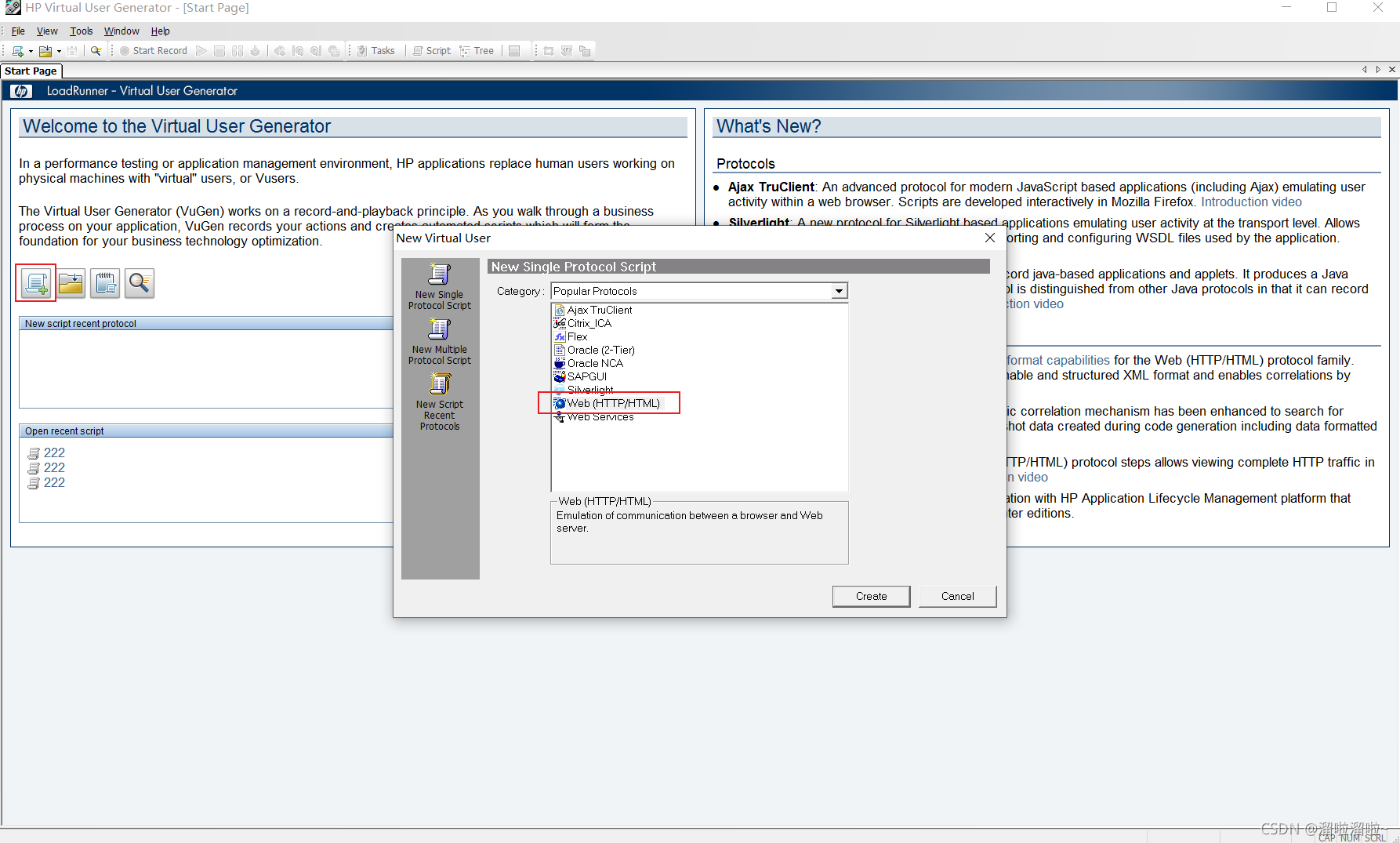The height and width of the screenshot is (843, 1400).
Task: Select New Single Protocol Script in sidebar
Action: point(440,286)
